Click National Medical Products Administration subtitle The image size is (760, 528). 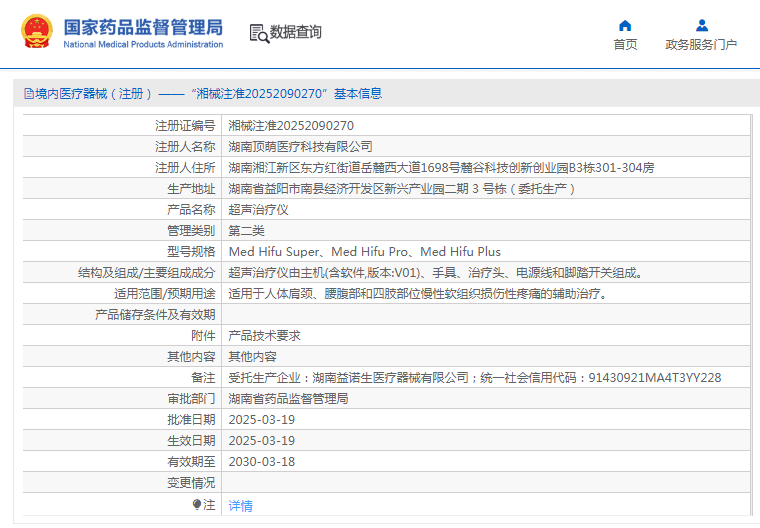pos(143,45)
